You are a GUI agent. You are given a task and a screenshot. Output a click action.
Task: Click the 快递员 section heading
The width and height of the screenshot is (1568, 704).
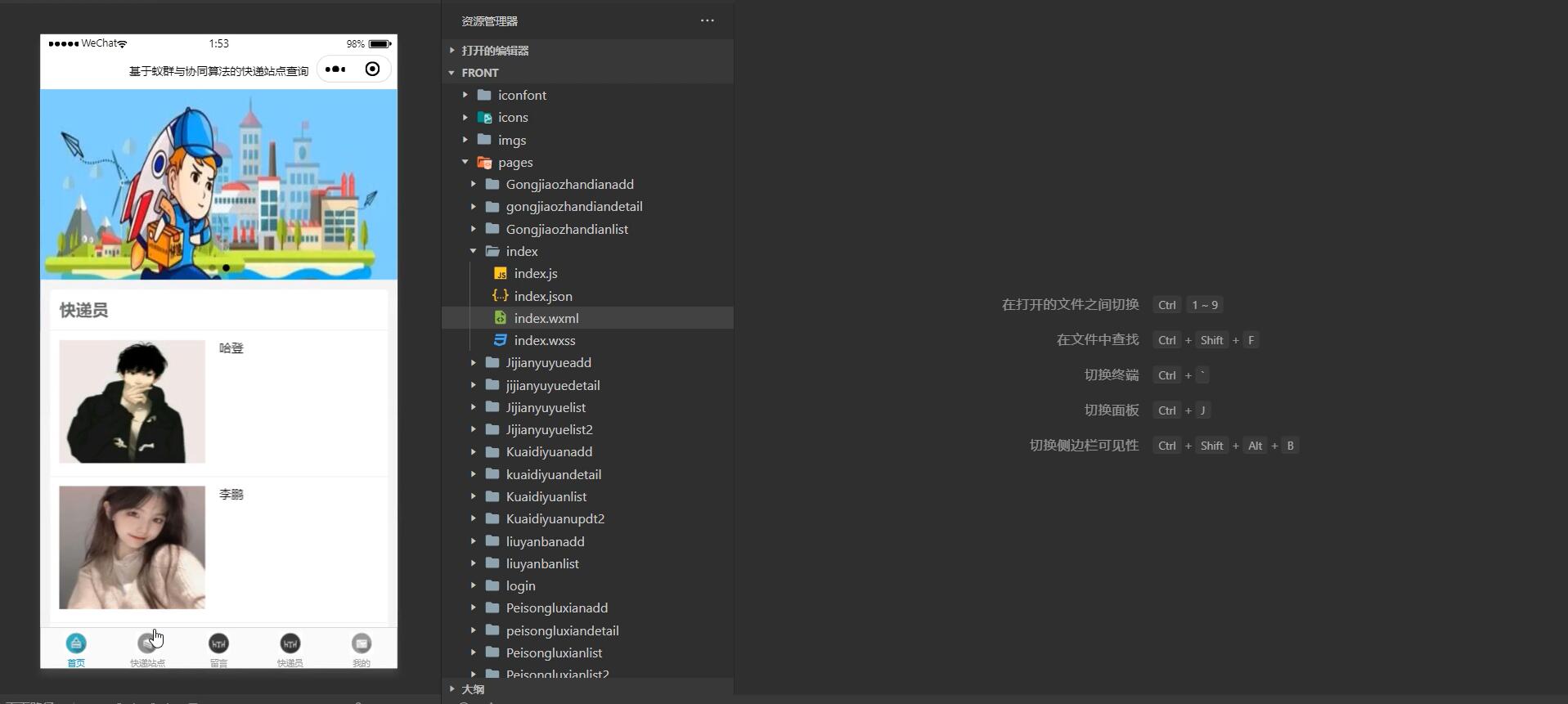pos(83,310)
